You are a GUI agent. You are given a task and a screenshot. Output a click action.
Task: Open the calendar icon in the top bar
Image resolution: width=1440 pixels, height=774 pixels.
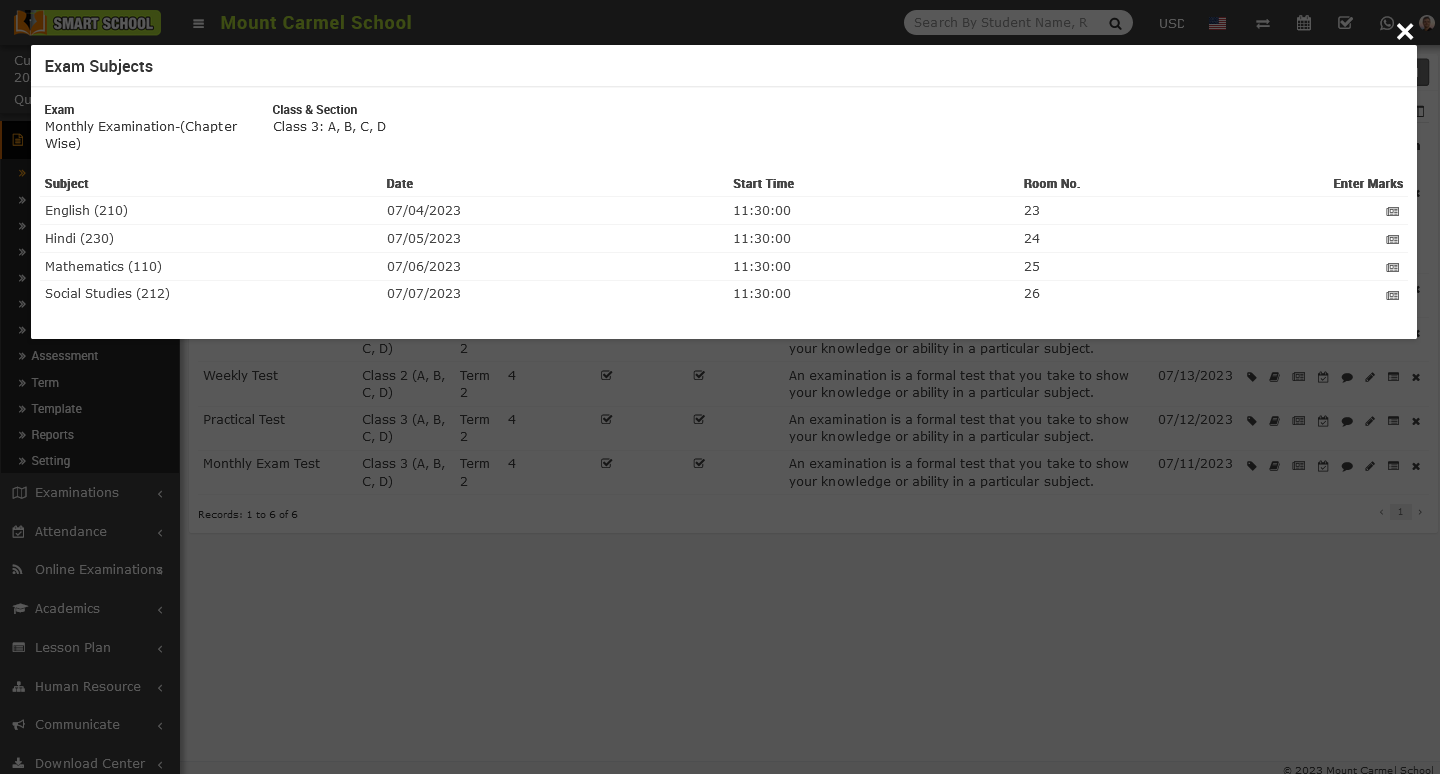[x=1303, y=23]
